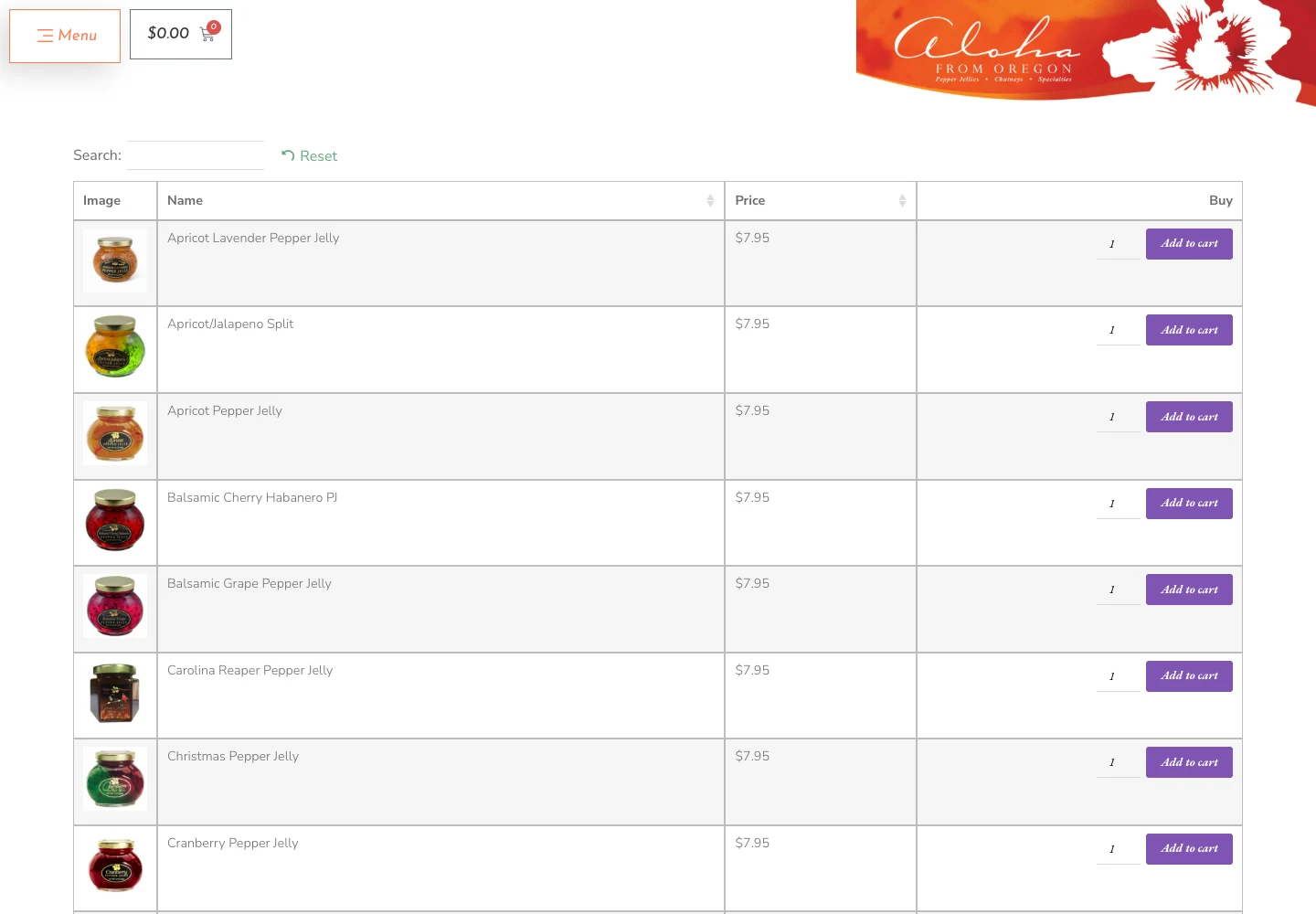Select the $7.95 price of Carolina Reaper Pepper Jelly
Screen dimensions: 1316x914
pyautogui.click(x=752, y=670)
